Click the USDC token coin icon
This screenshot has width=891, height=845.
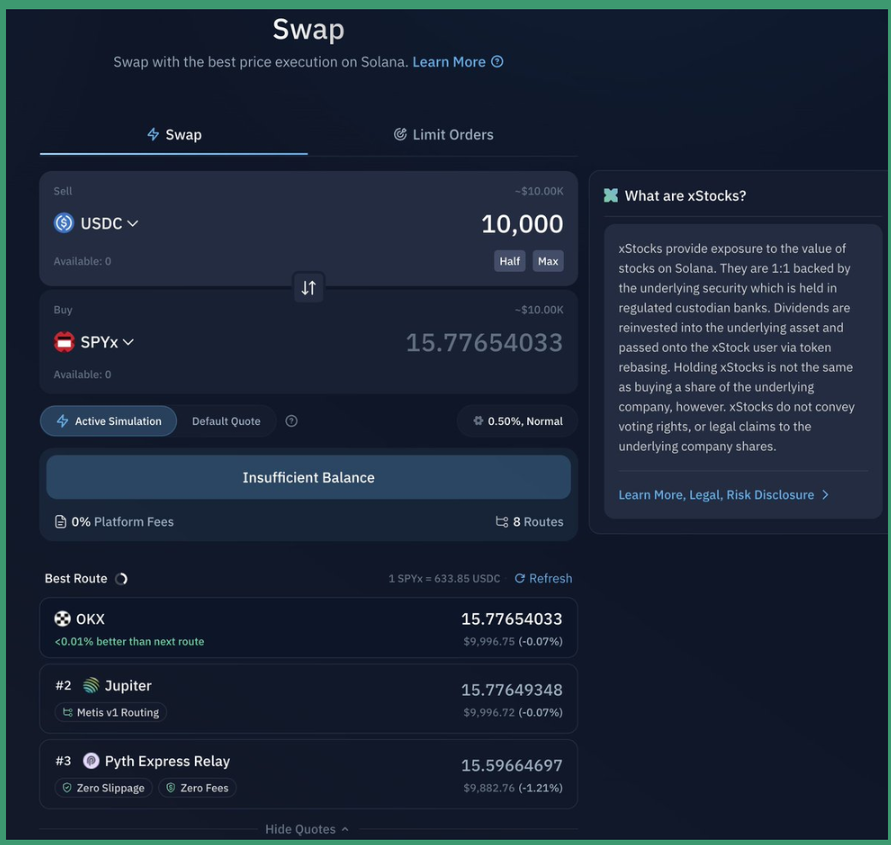point(64,223)
